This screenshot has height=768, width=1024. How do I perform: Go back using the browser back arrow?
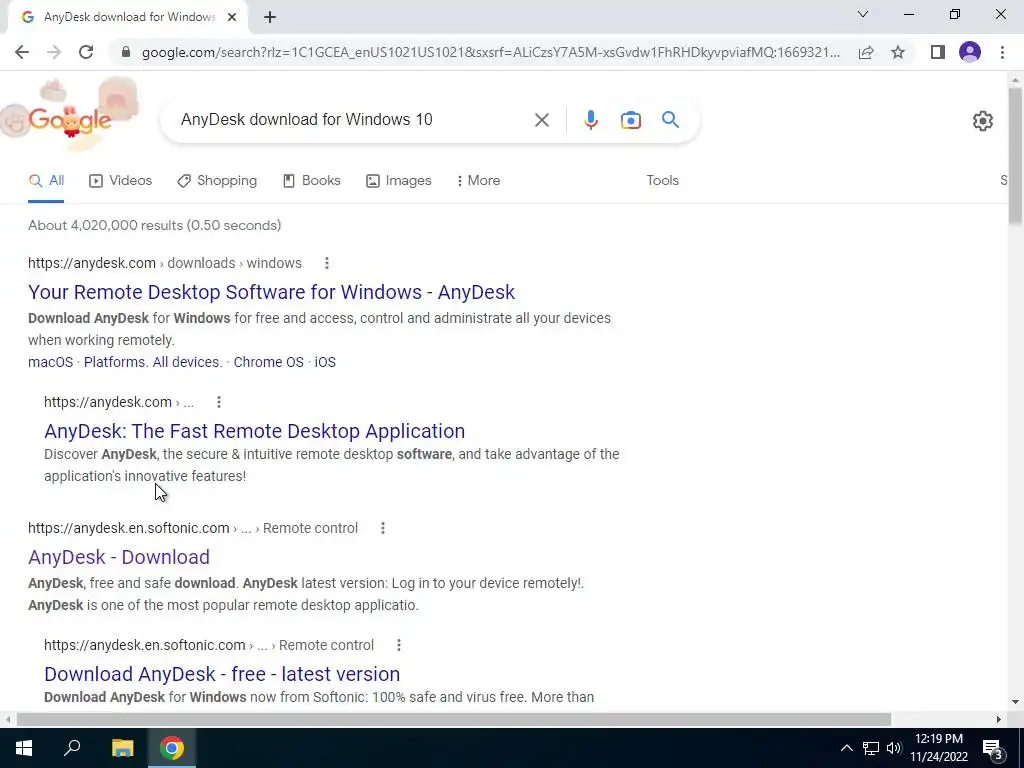tap(22, 52)
